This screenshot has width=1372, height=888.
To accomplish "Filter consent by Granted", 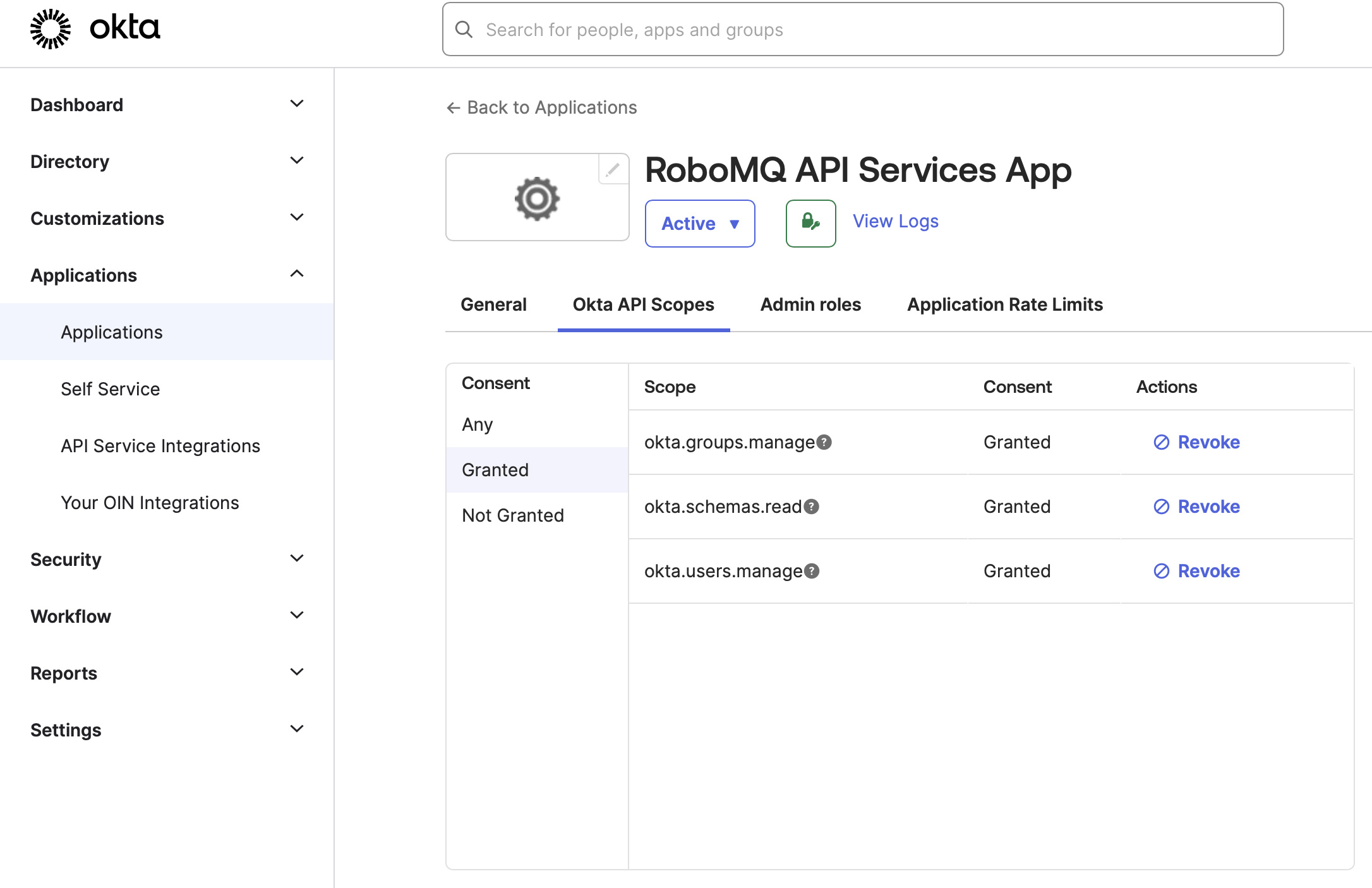I will click(x=537, y=470).
